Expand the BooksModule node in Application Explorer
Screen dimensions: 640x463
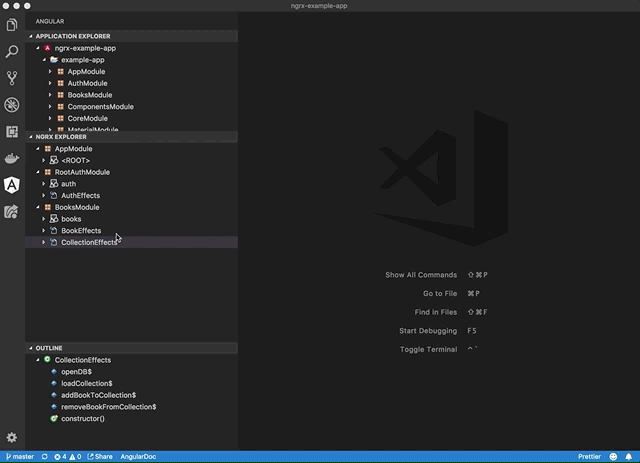(x=50, y=95)
